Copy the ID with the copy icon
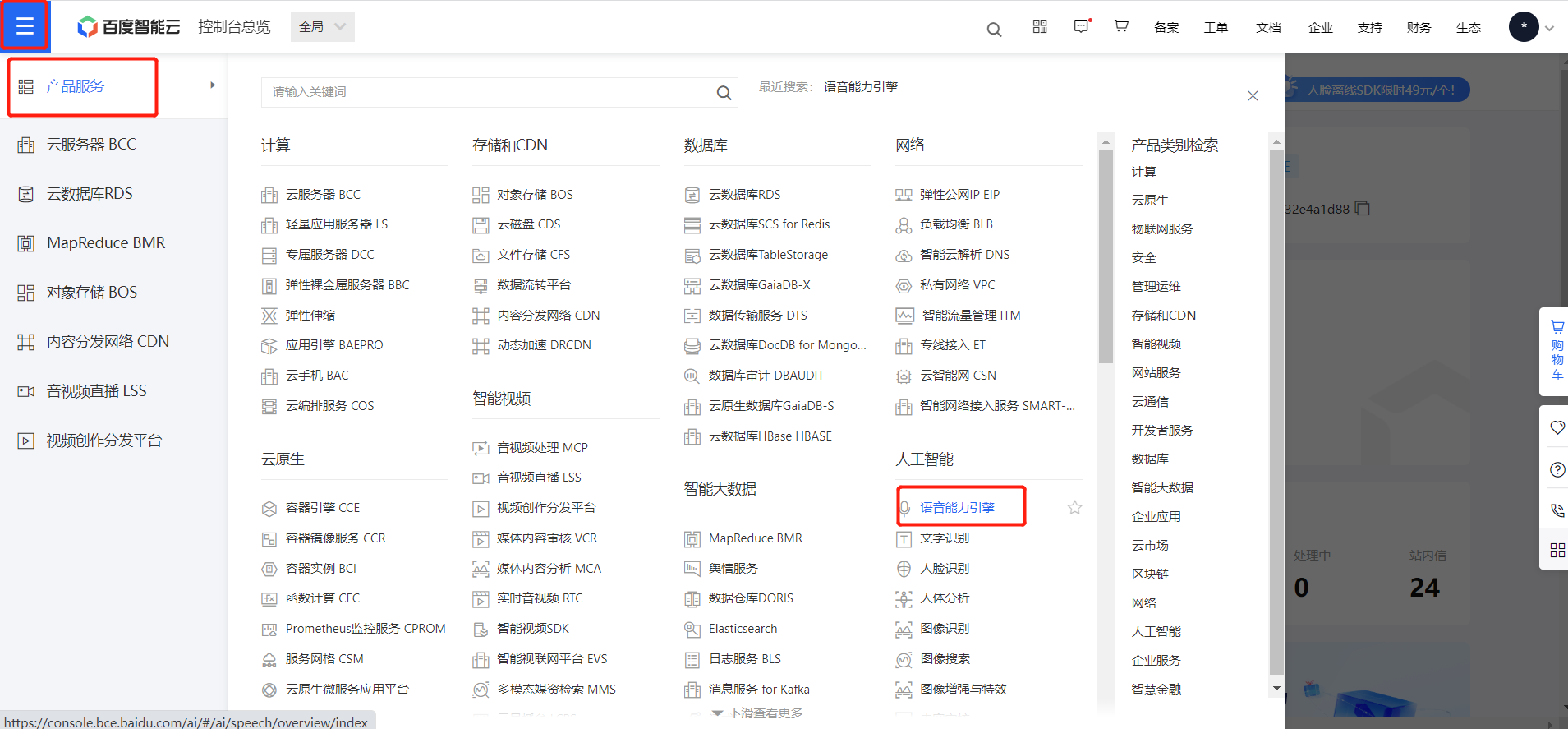The image size is (1568, 729). [1363, 208]
